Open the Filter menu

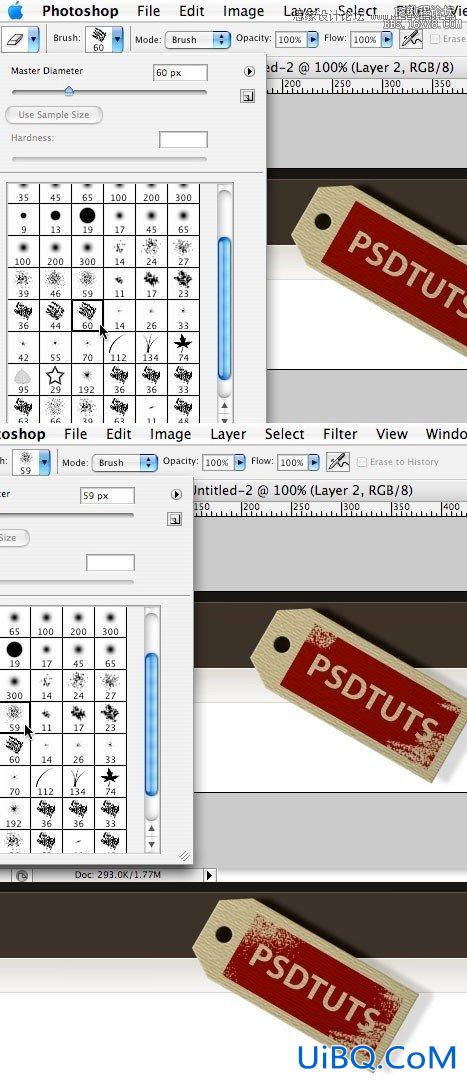point(340,434)
